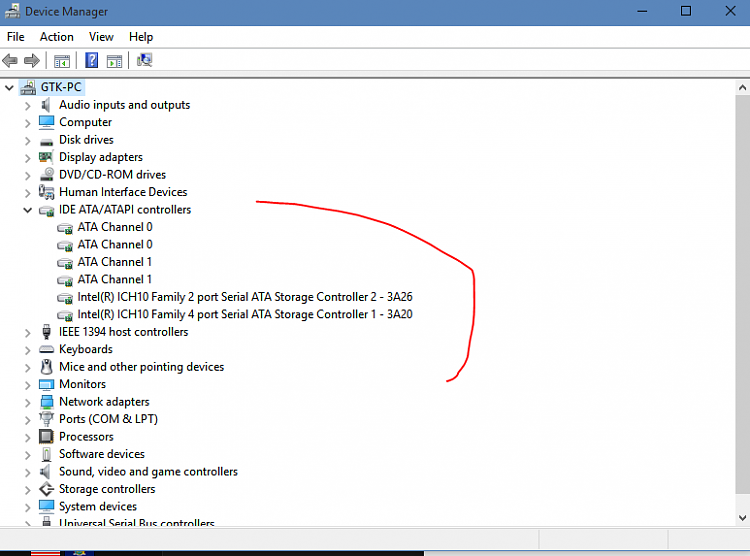This screenshot has width=750, height=556.
Task: Click the Network adapters icon
Action: 47,402
